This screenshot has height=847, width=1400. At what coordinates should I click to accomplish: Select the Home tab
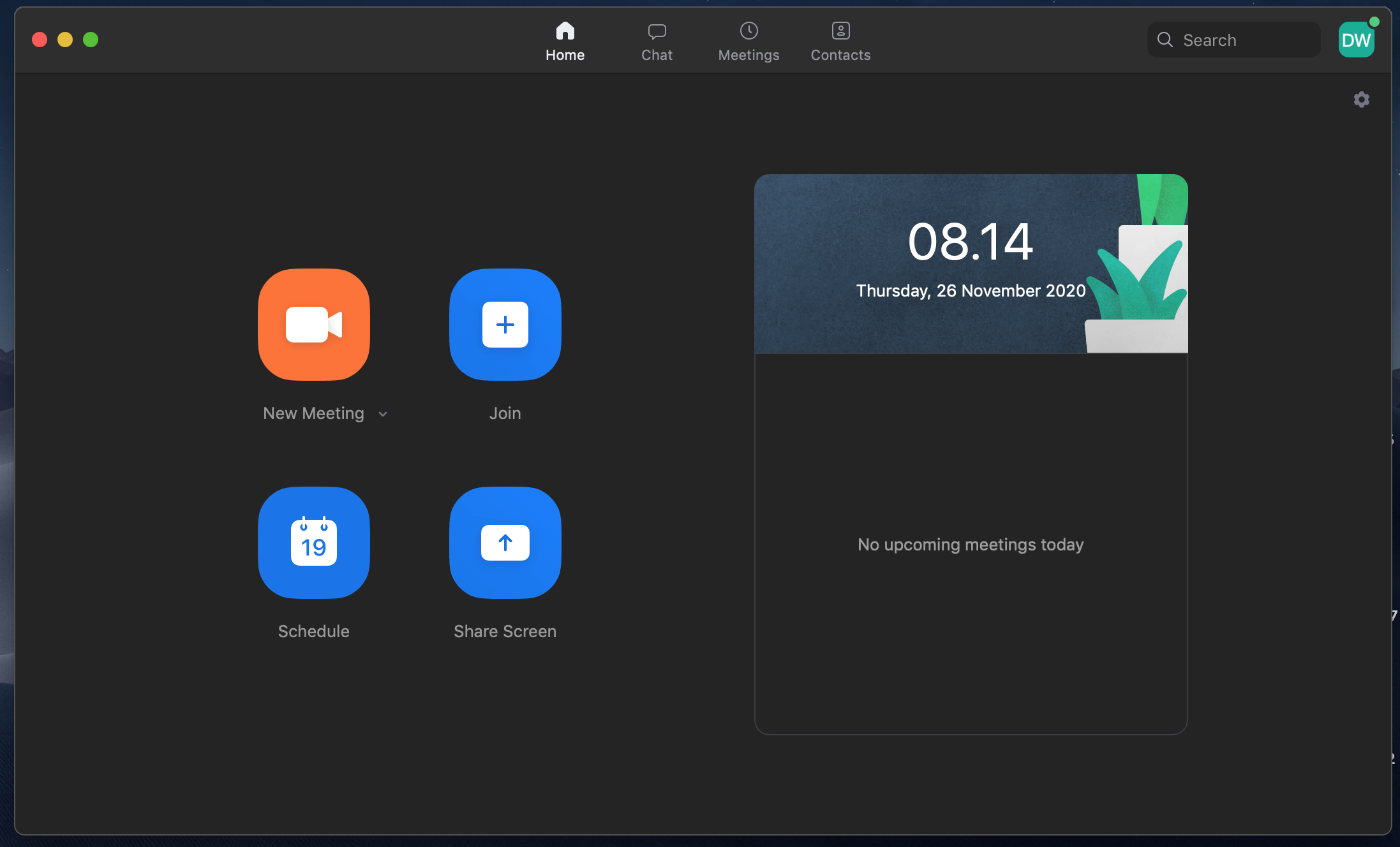click(565, 40)
